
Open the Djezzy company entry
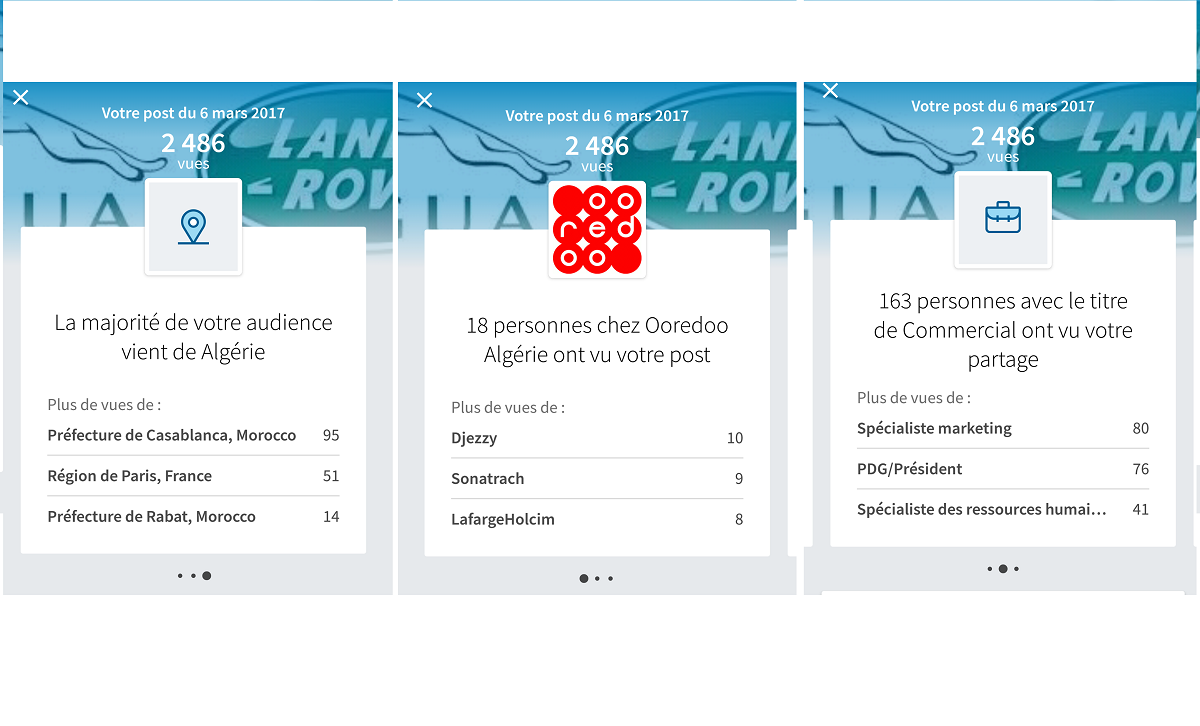597,438
